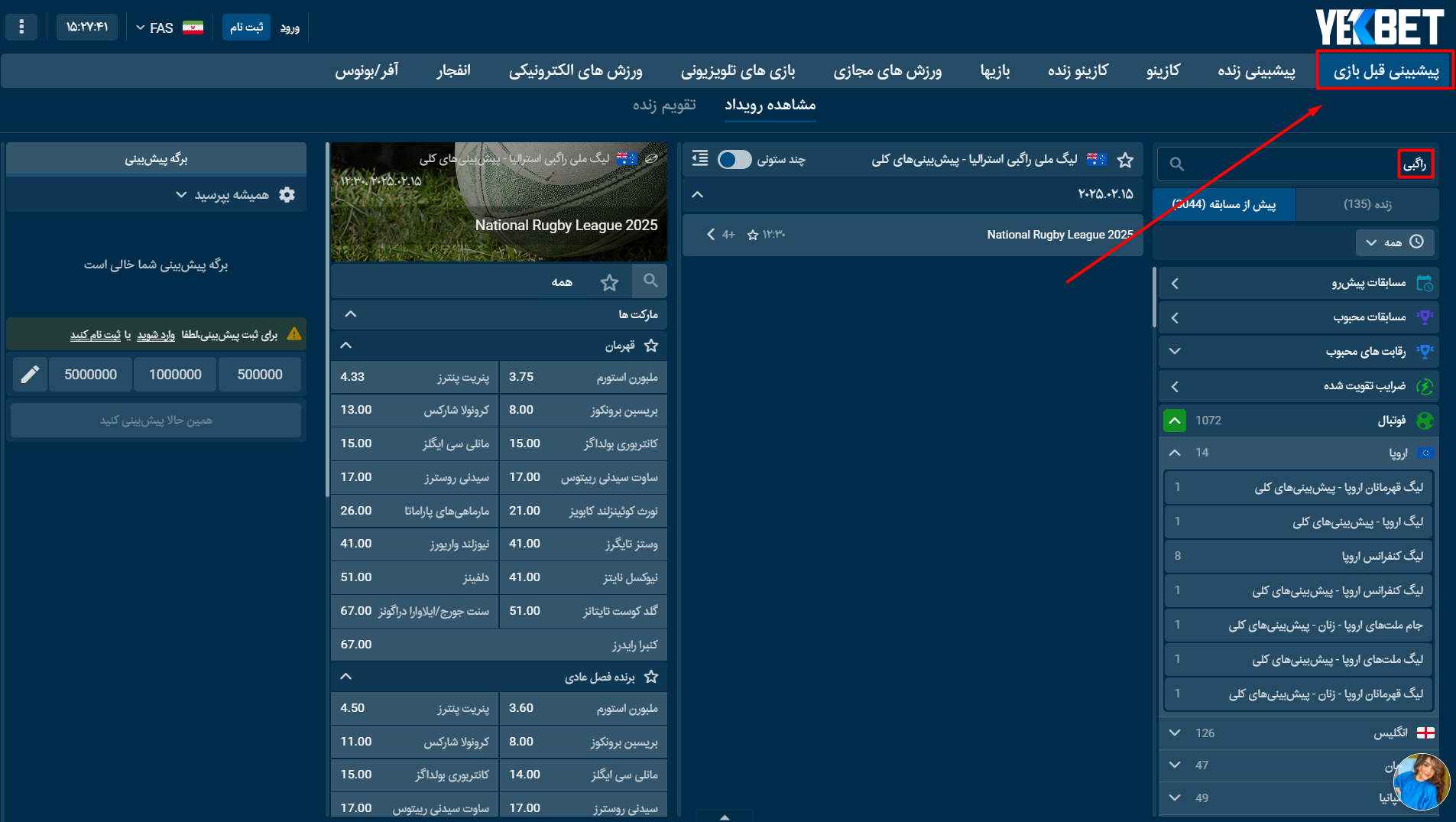Image resolution: width=1456 pixels, height=822 pixels.
Task: Expand رقابت های محبوب section
Action: pos(1175,351)
